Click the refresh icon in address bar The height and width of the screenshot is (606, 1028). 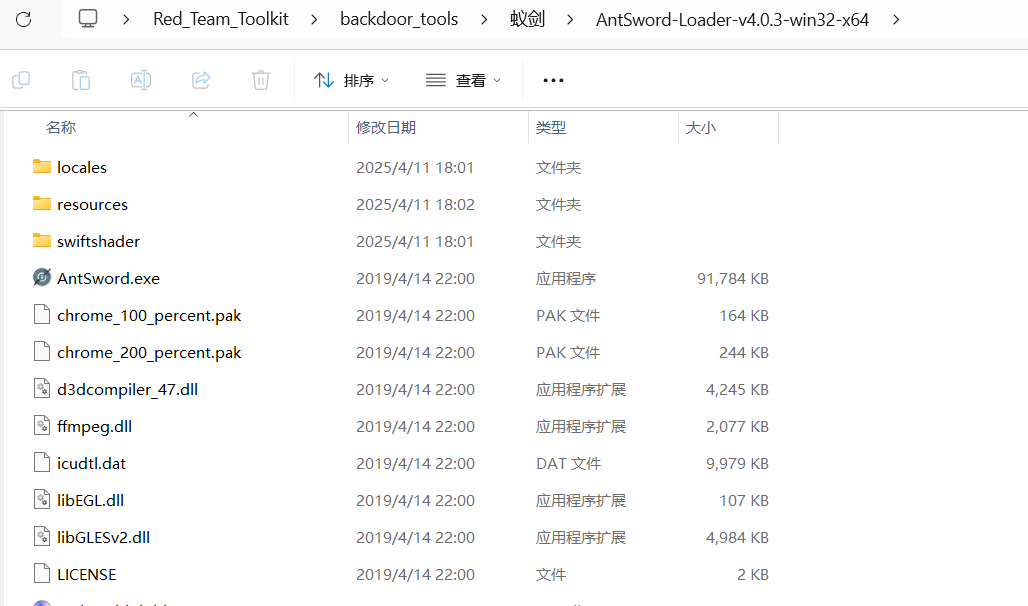click(24, 19)
